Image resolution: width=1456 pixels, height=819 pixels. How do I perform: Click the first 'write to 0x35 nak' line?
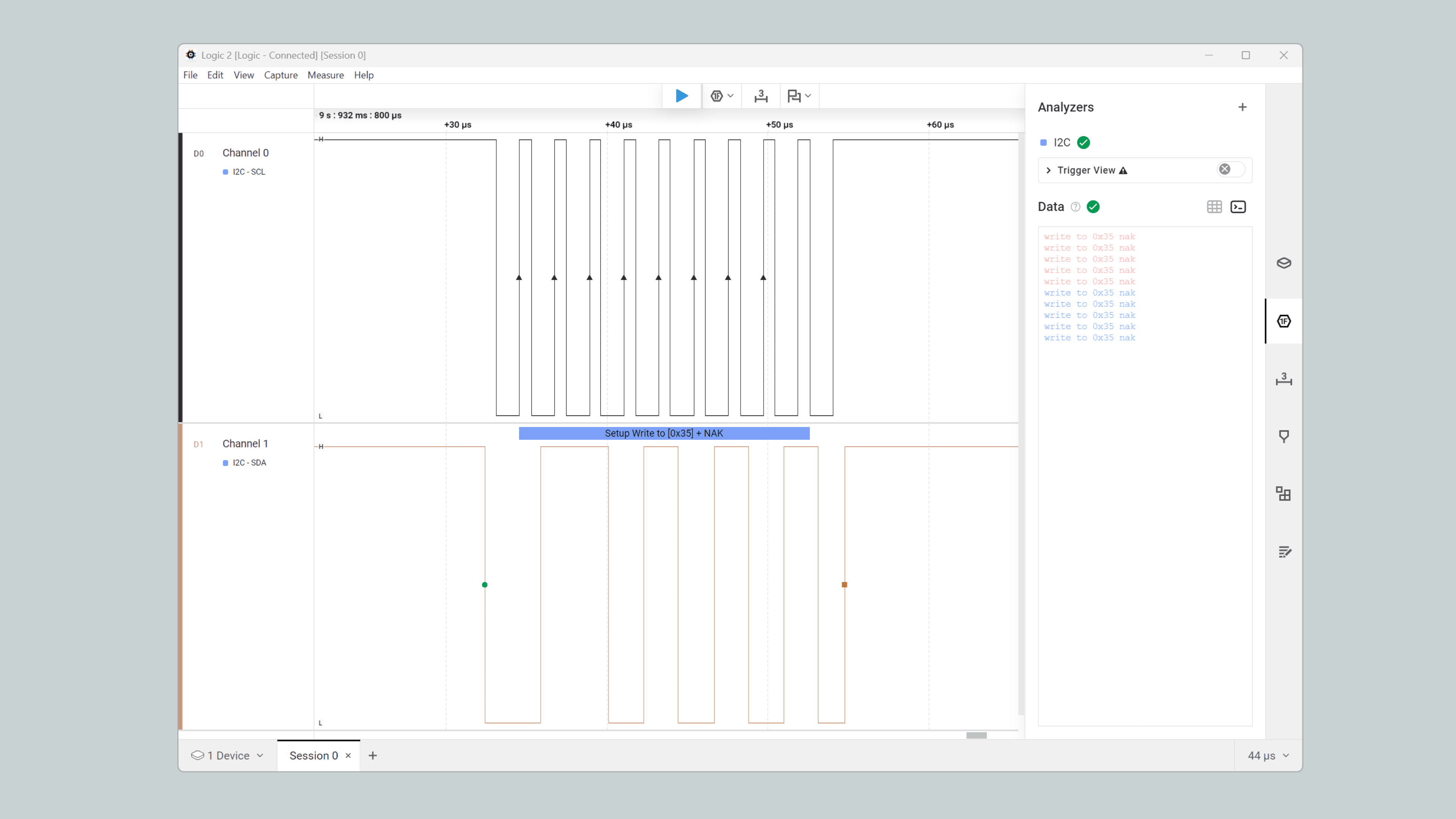click(1089, 237)
